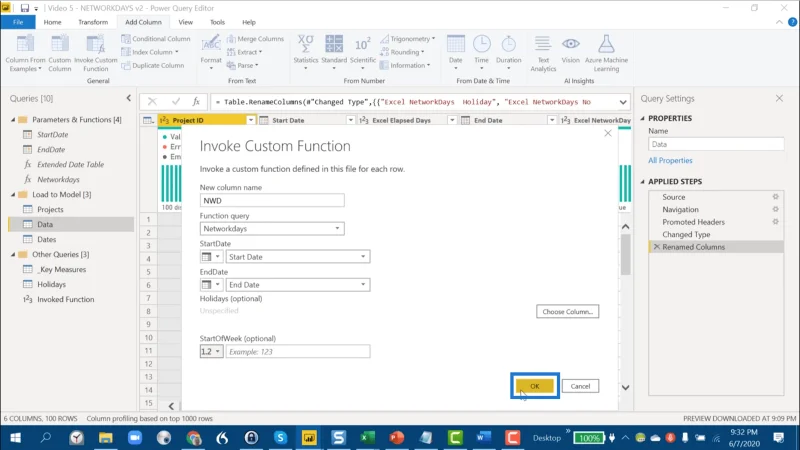Click the StartOfWeek value field
This screenshot has height=450, width=800.
tap(298, 352)
